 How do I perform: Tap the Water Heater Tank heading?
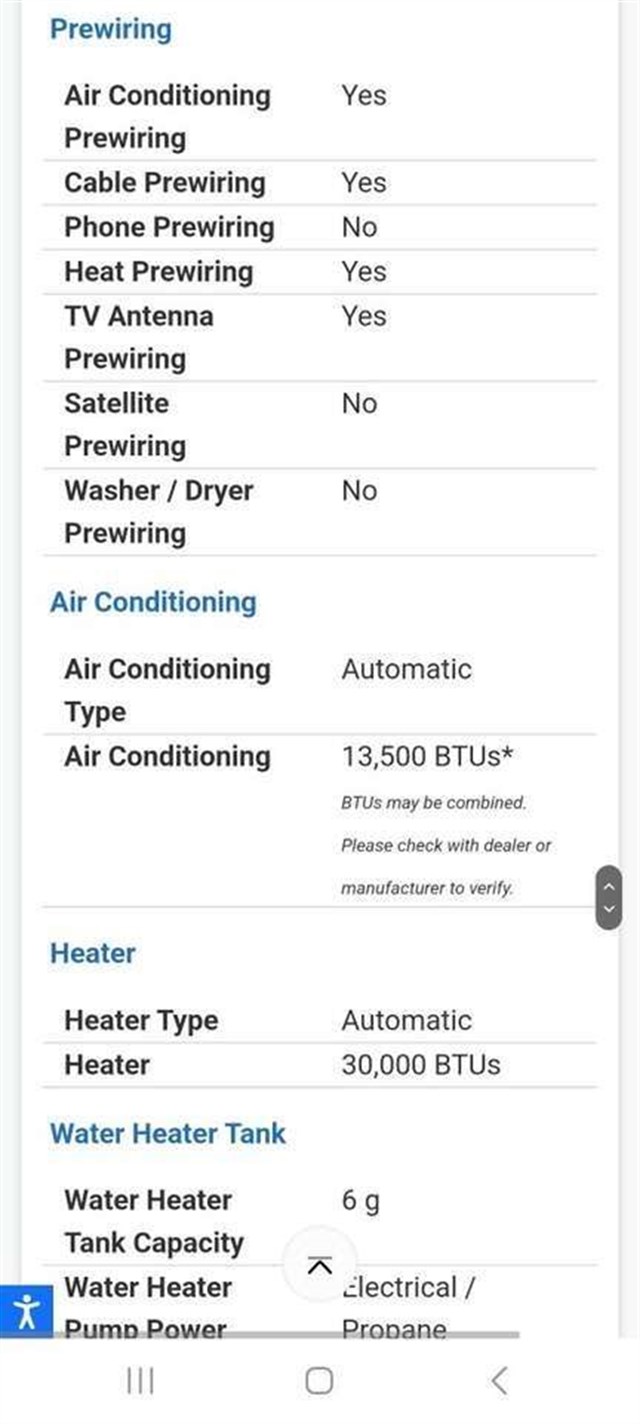coord(168,1133)
